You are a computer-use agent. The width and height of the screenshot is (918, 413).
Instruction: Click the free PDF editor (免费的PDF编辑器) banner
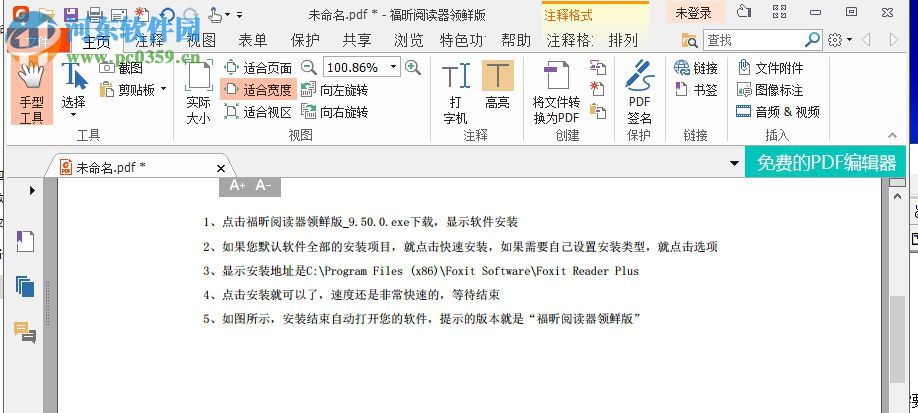pyautogui.click(x=825, y=162)
